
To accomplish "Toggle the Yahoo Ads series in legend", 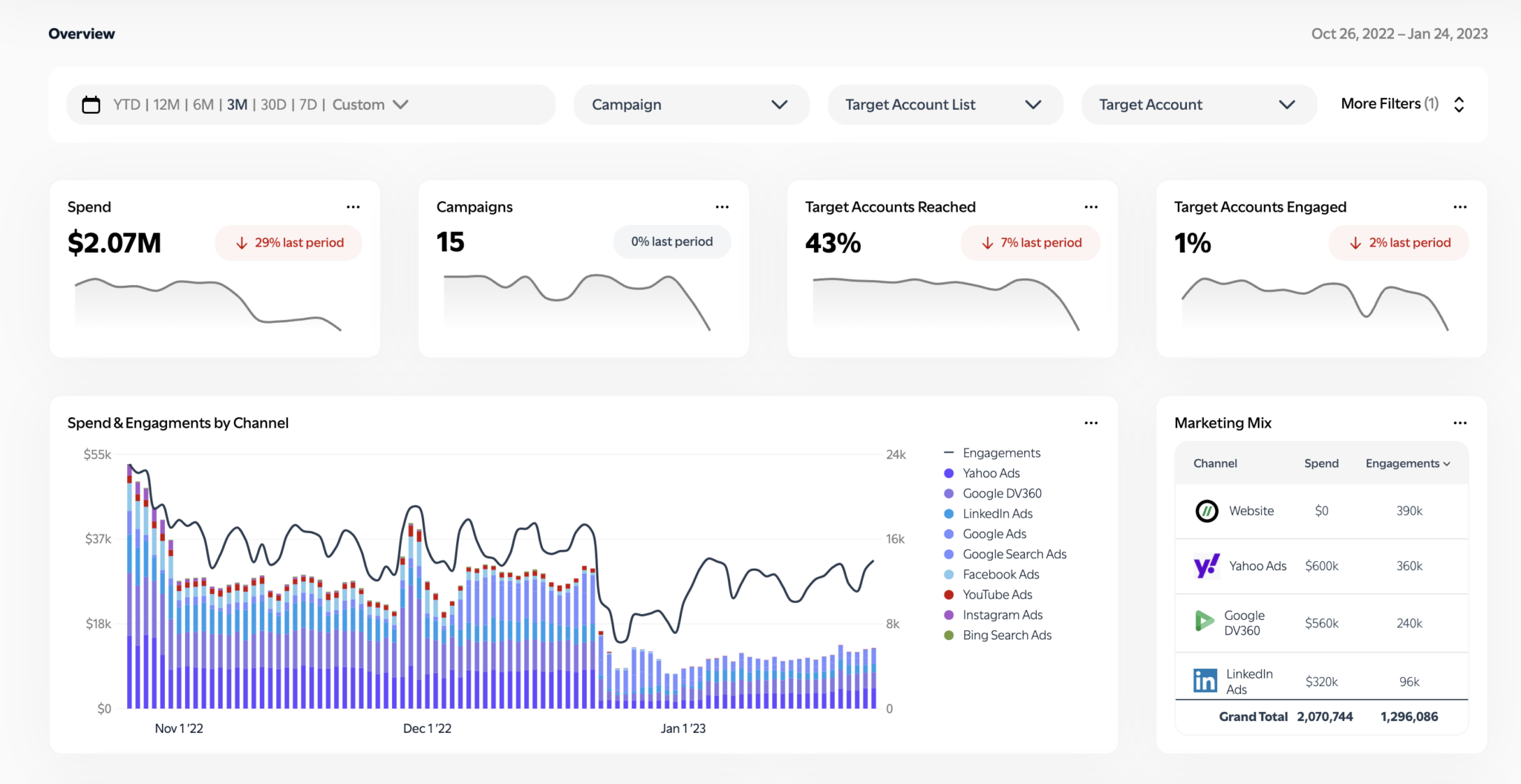I will click(x=991, y=473).
